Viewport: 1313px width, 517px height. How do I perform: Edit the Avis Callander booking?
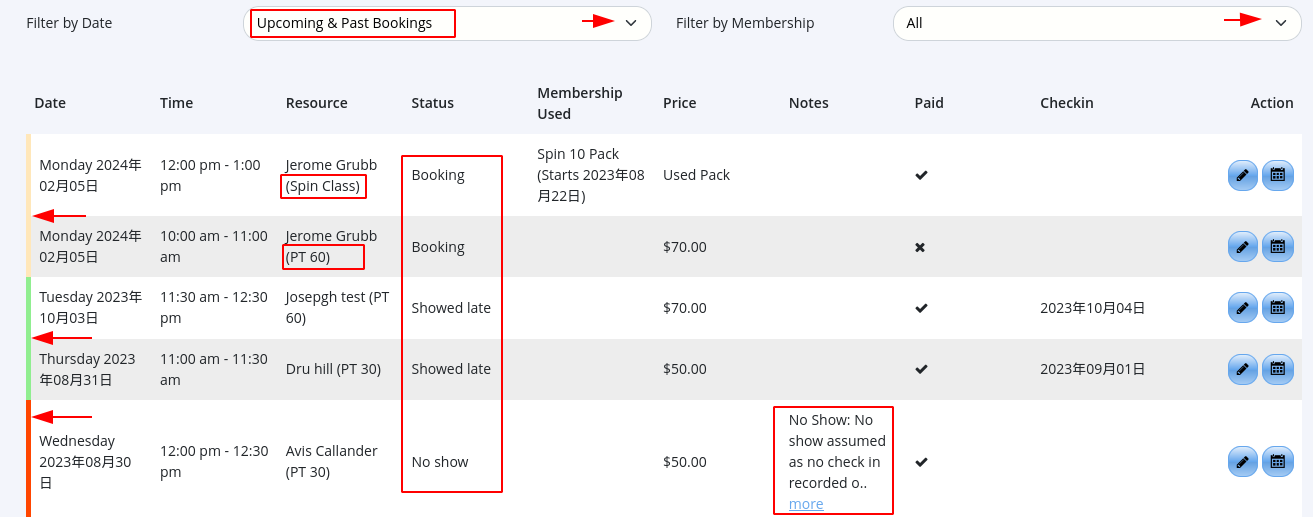1242,462
